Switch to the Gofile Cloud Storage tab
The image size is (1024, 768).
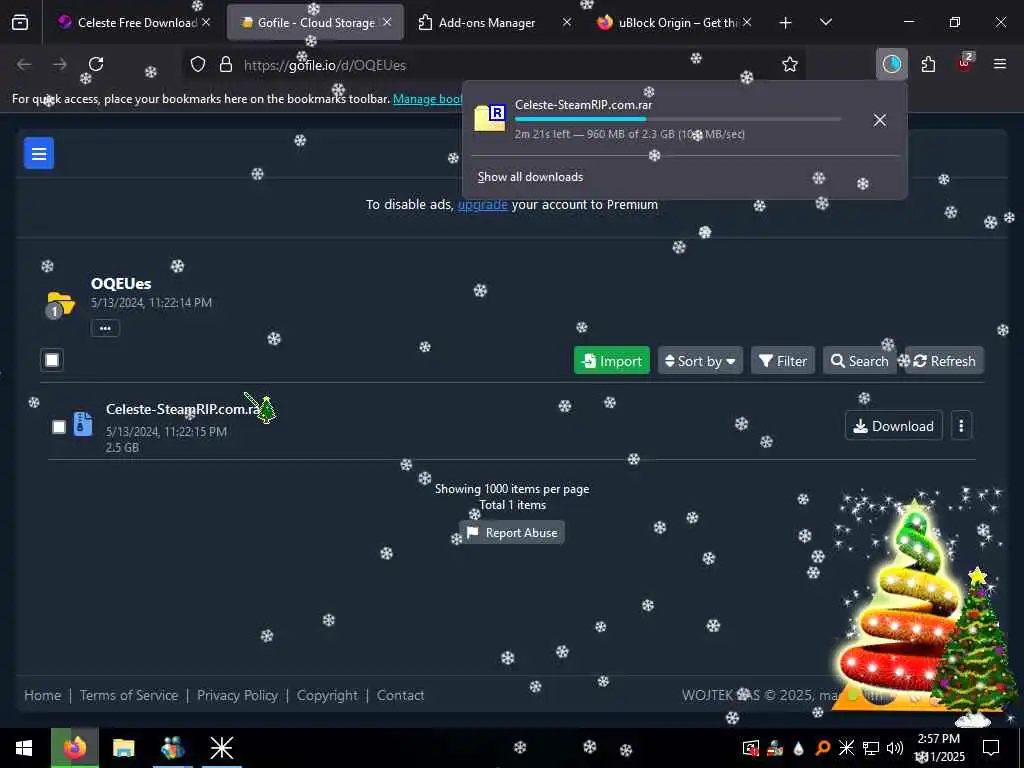tap(315, 22)
